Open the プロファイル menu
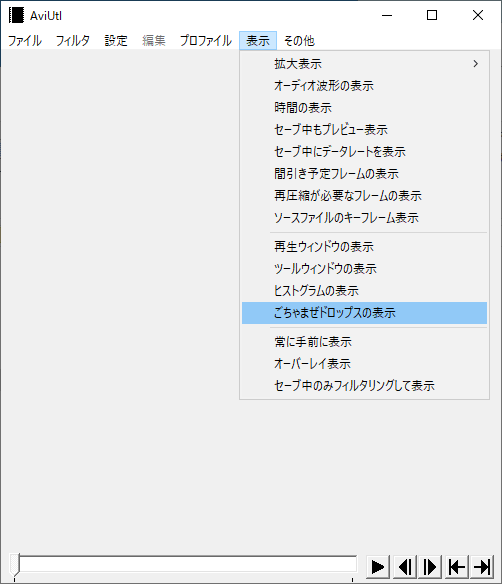The width and height of the screenshot is (502, 584). click(206, 40)
